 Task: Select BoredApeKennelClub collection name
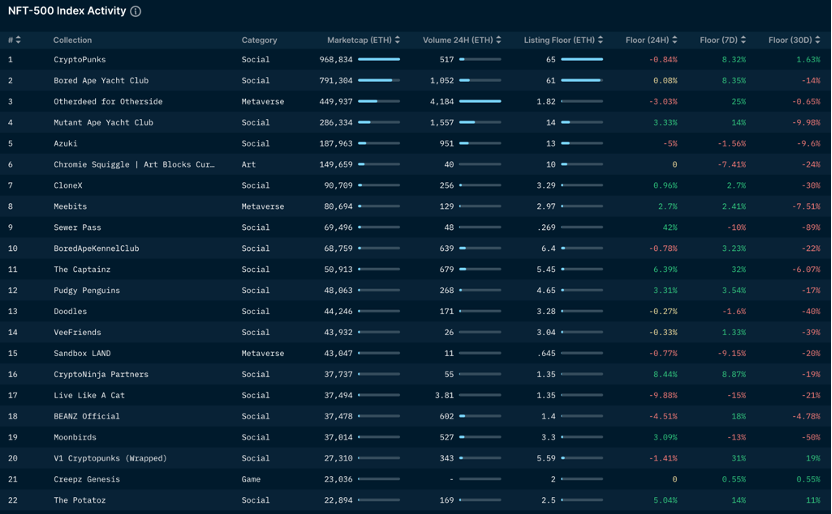pyautogui.click(x=96, y=248)
